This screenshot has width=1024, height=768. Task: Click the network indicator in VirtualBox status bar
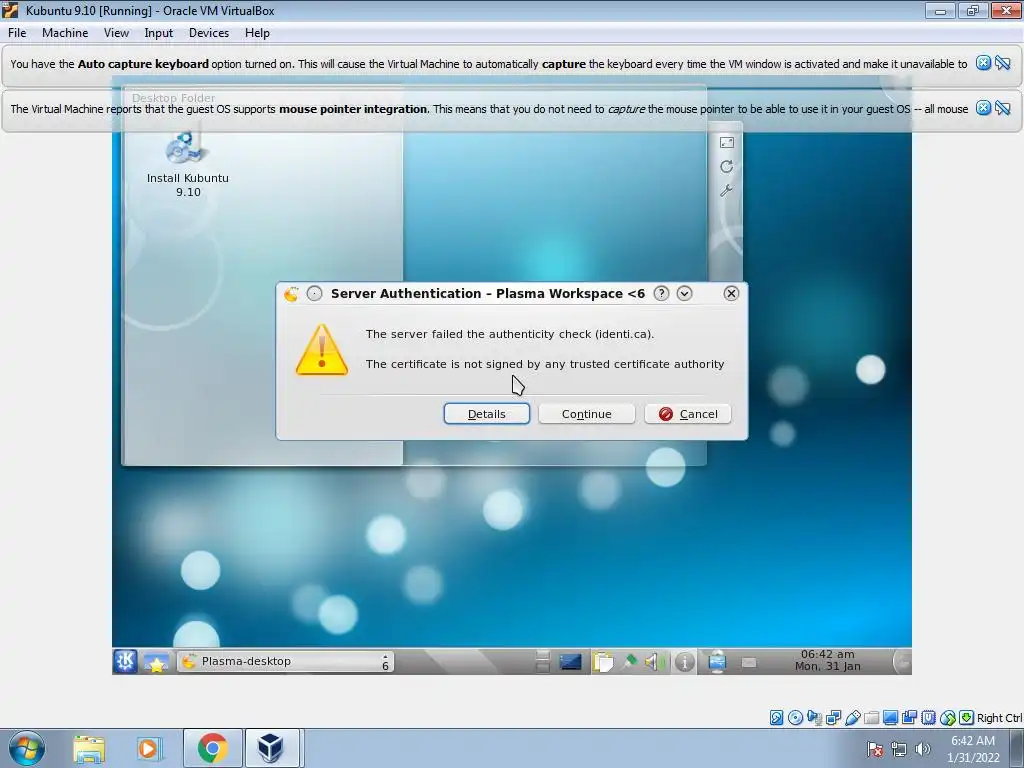tap(833, 718)
